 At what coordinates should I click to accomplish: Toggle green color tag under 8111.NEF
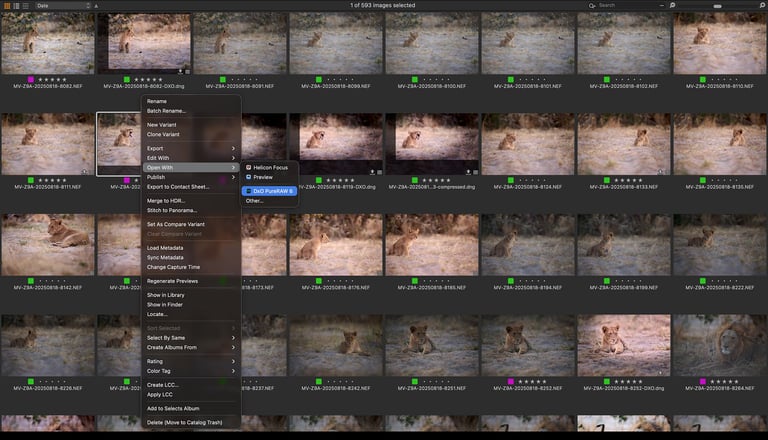(31, 180)
